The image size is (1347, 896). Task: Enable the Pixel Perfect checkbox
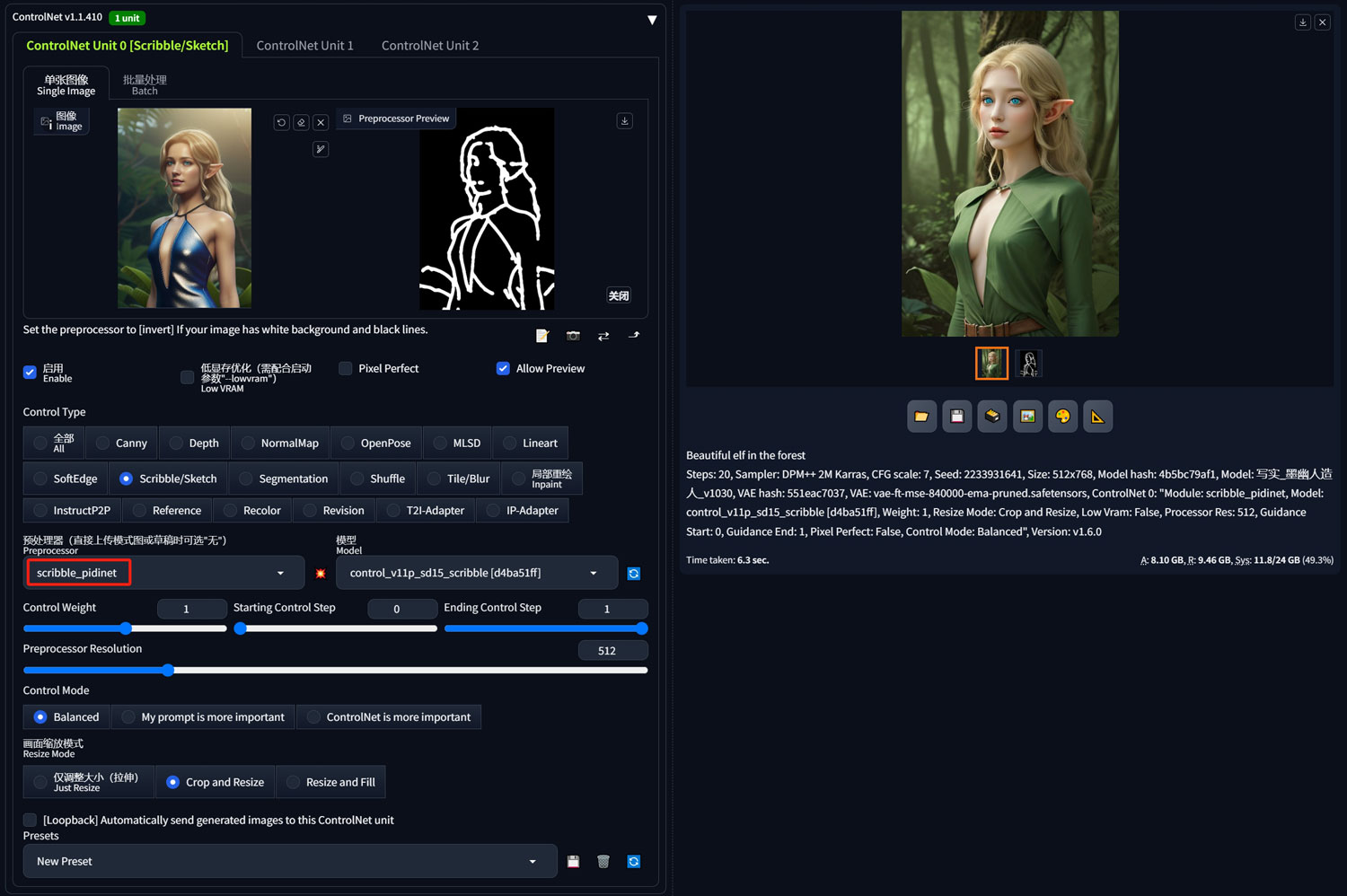(x=345, y=369)
